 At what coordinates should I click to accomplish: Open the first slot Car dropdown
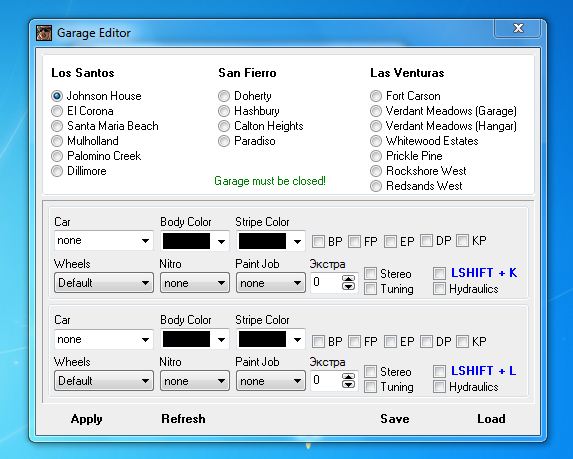[104, 240]
